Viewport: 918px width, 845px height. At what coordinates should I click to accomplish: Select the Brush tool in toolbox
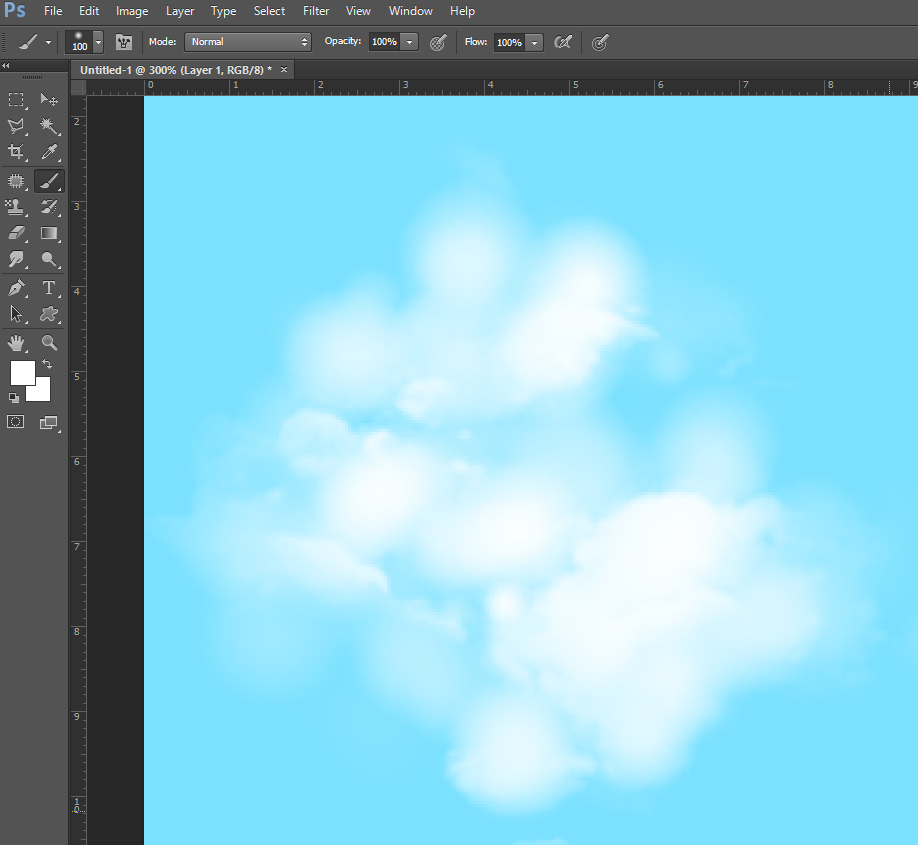click(49, 181)
